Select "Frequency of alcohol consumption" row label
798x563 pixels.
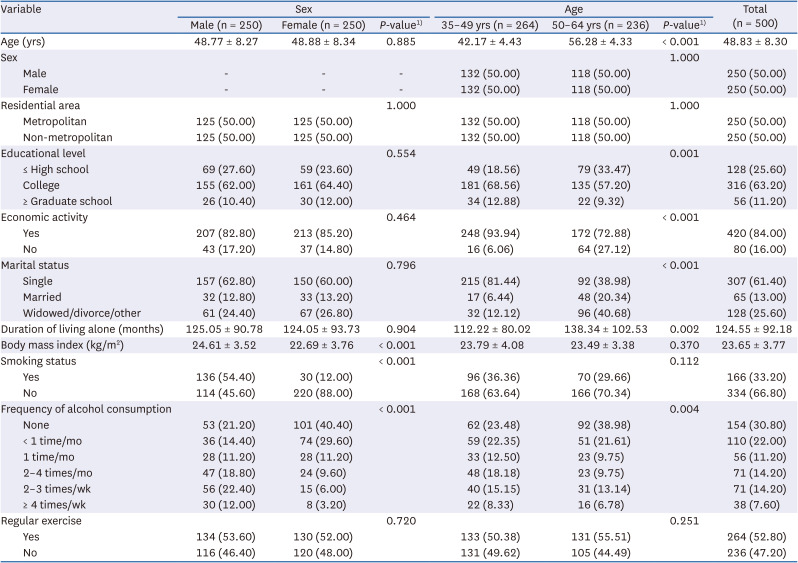(x=86, y=410)
